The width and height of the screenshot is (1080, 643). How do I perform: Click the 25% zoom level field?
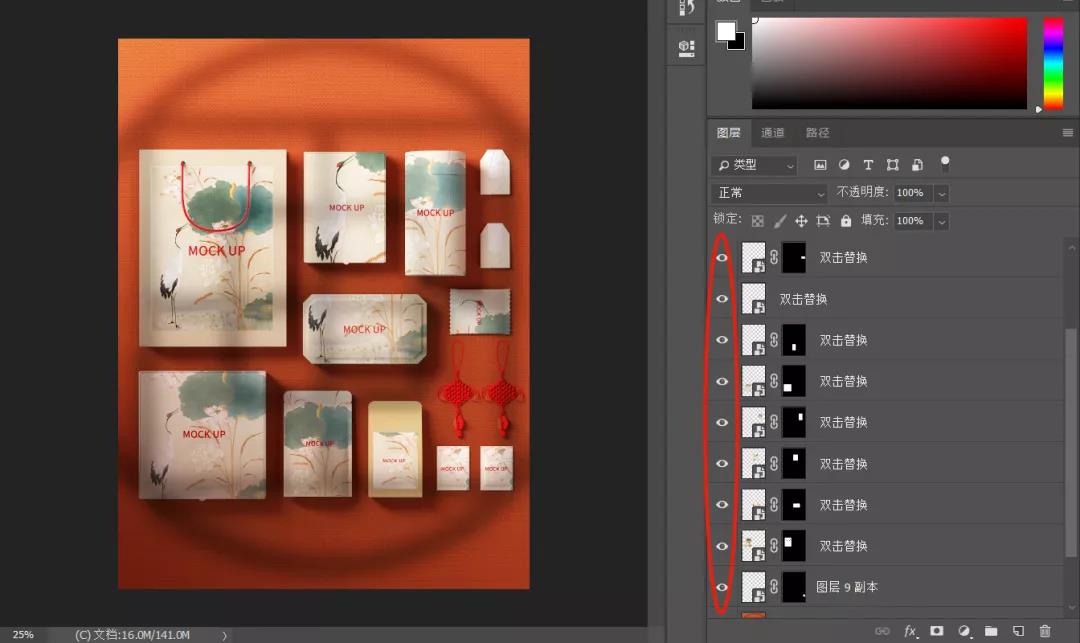[x=23, y=635]
